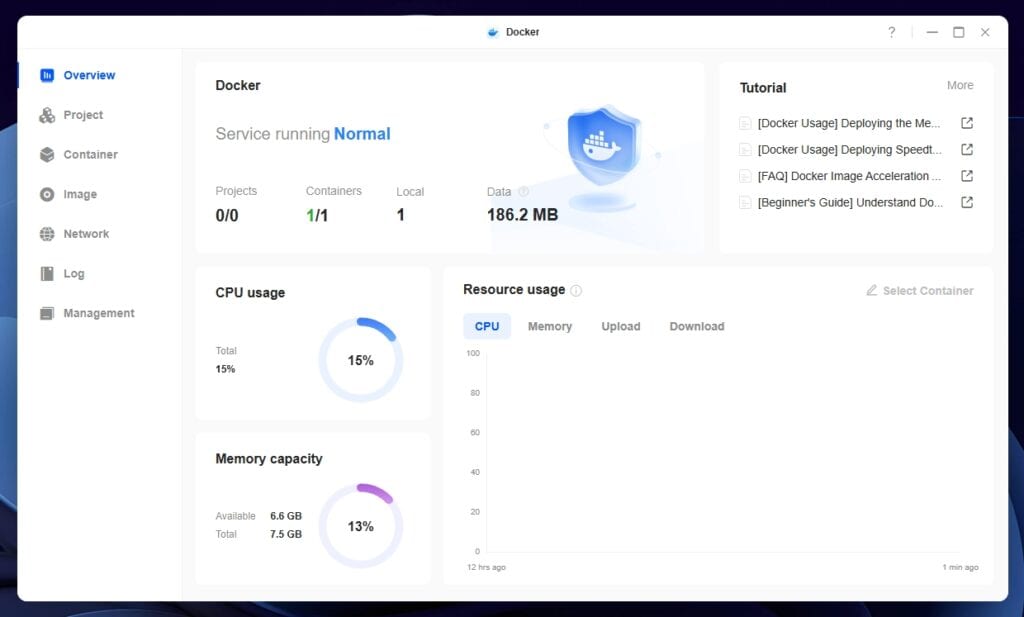Select the Container cube icon
The image size is (1024, 617).
click(x=47, y=155)
